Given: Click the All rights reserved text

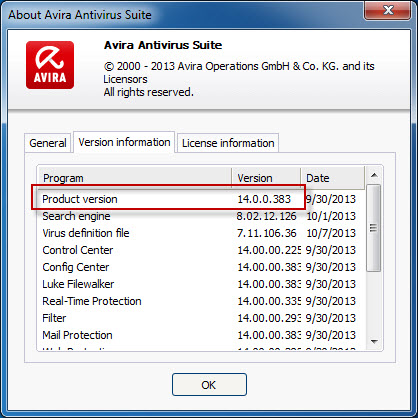Looking at the screenshot, I should tap(148, 92).
